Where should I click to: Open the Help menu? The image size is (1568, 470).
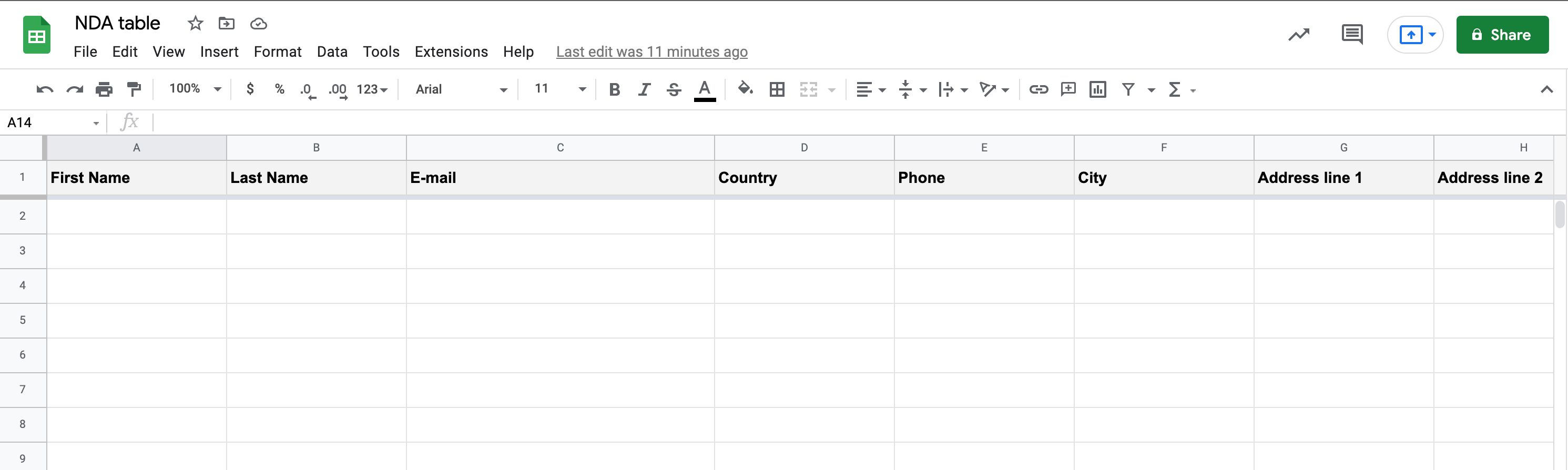point(518,52)
